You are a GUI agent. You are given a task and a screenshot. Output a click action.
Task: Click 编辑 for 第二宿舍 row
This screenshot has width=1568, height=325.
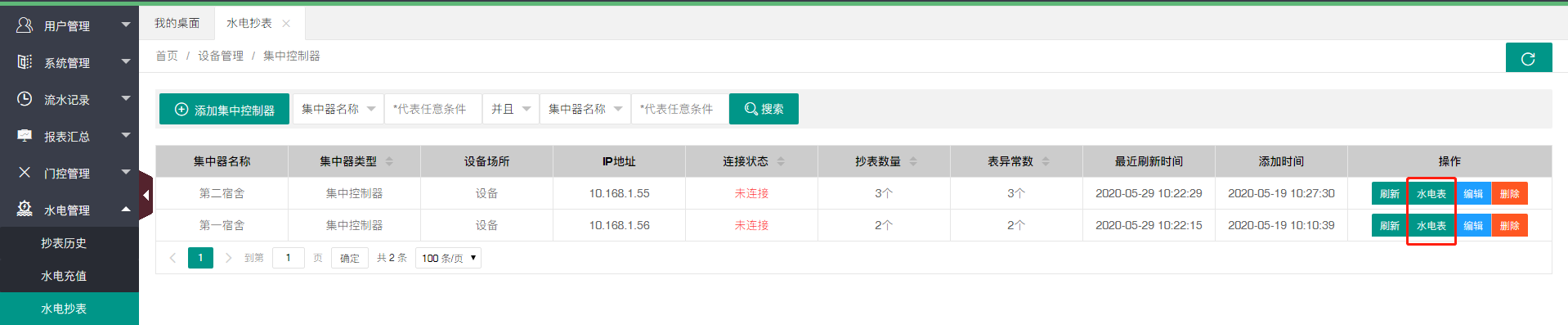click(x=1473, y=194)
